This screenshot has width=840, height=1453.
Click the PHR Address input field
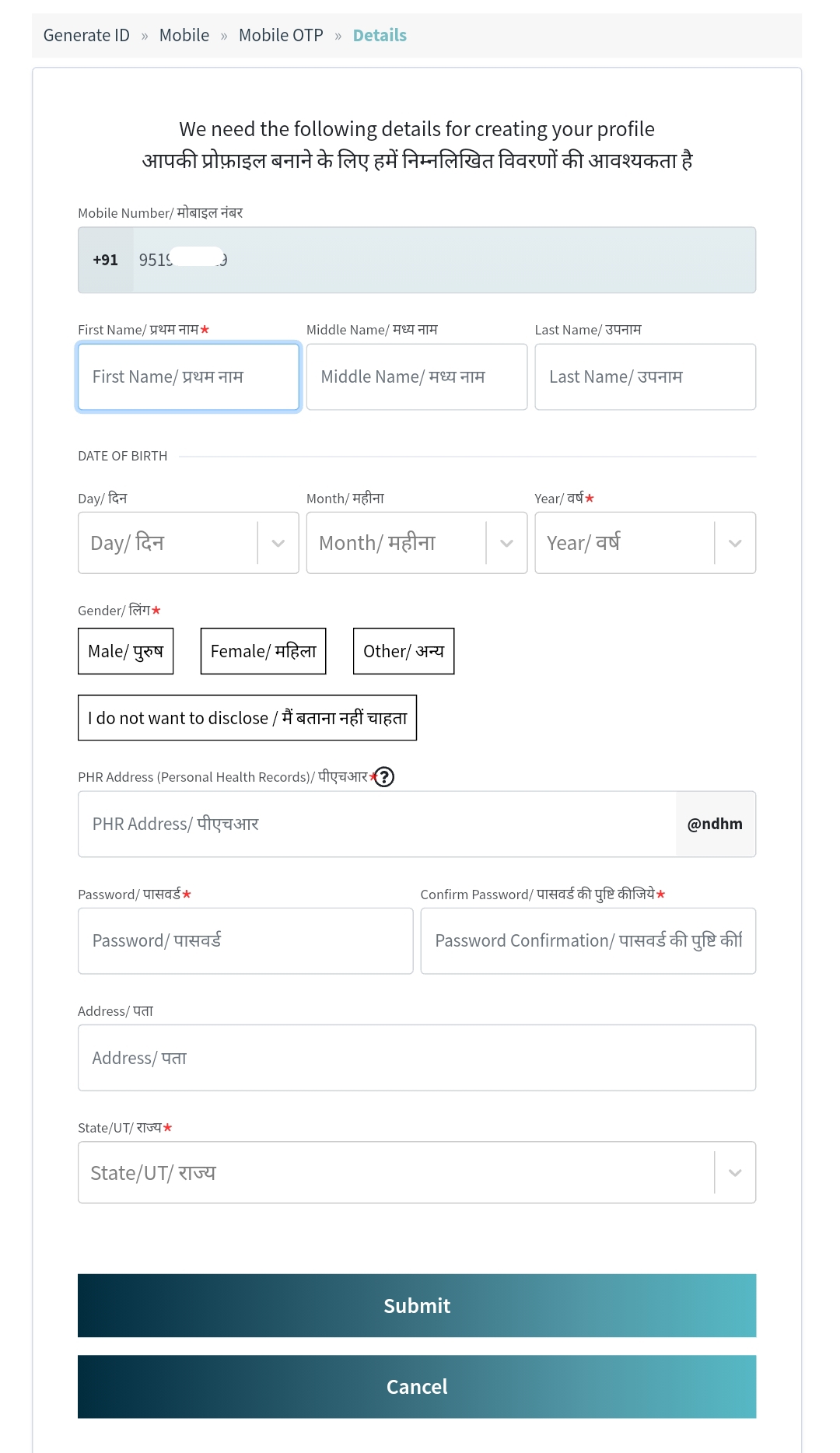click(377, 825)
